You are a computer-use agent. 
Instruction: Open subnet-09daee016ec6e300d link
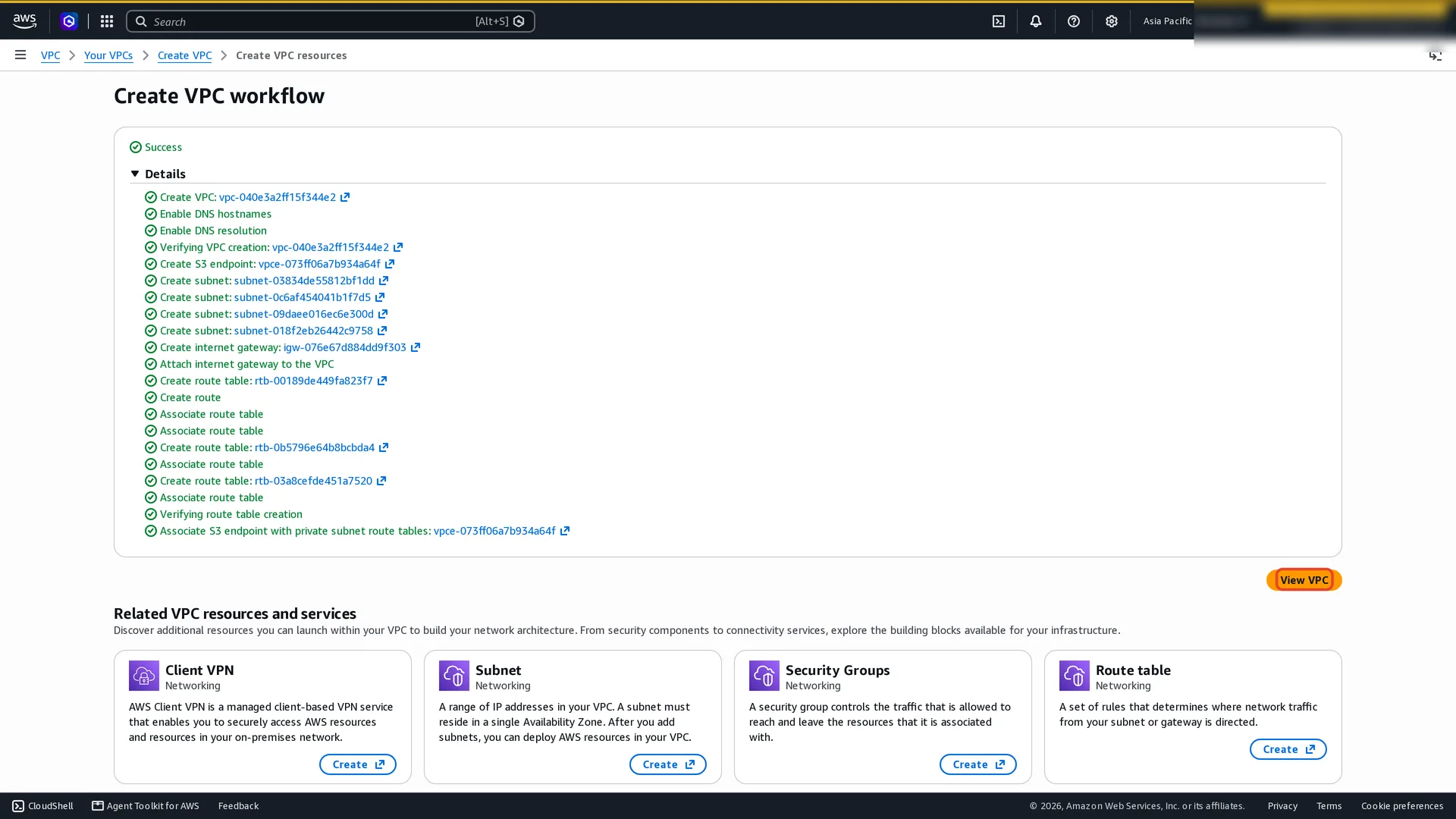[304, 314]
